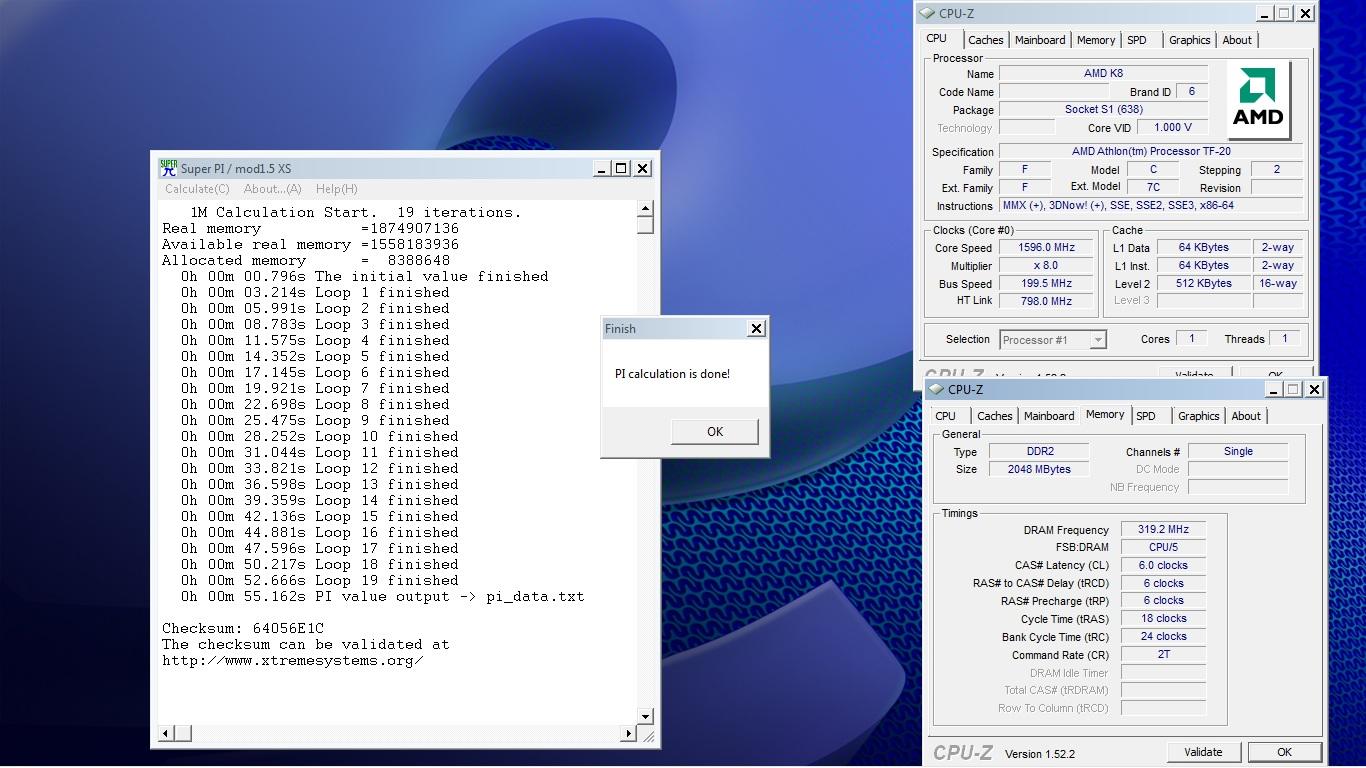Click OK button in bottom CPU-Z window

click(x=1284, y=752)
